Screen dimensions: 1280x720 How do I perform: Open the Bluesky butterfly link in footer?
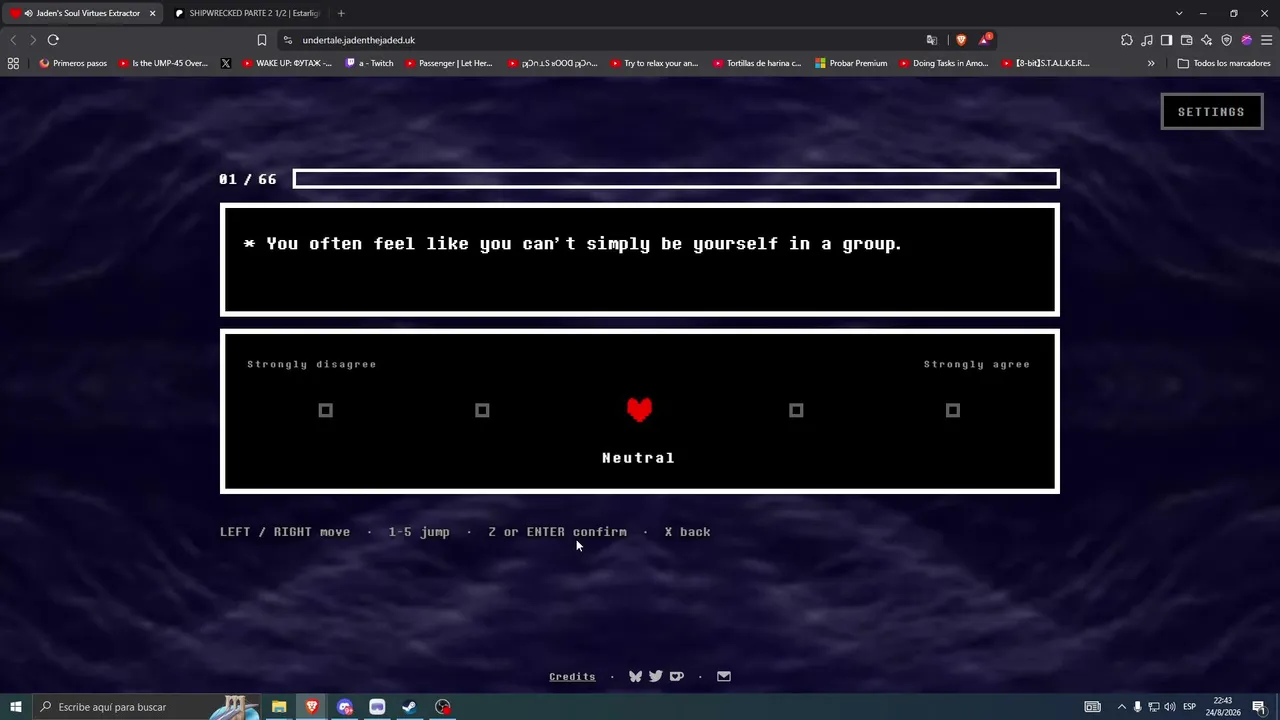(x=635, y=676)
